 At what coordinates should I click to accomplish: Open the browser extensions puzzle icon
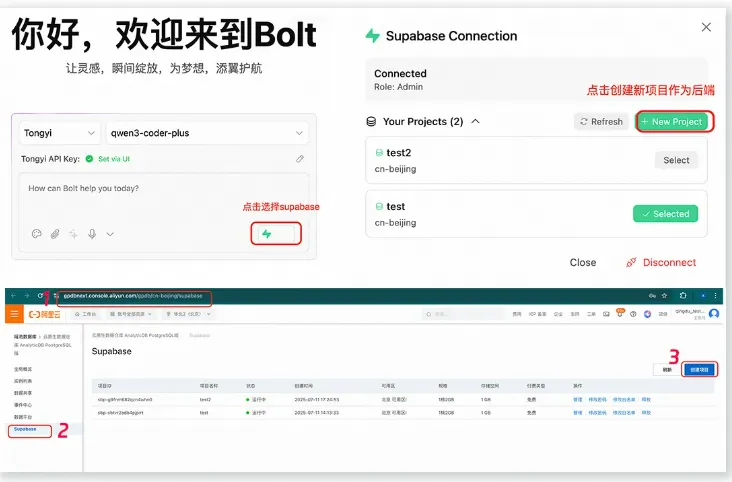click(683, 295)
